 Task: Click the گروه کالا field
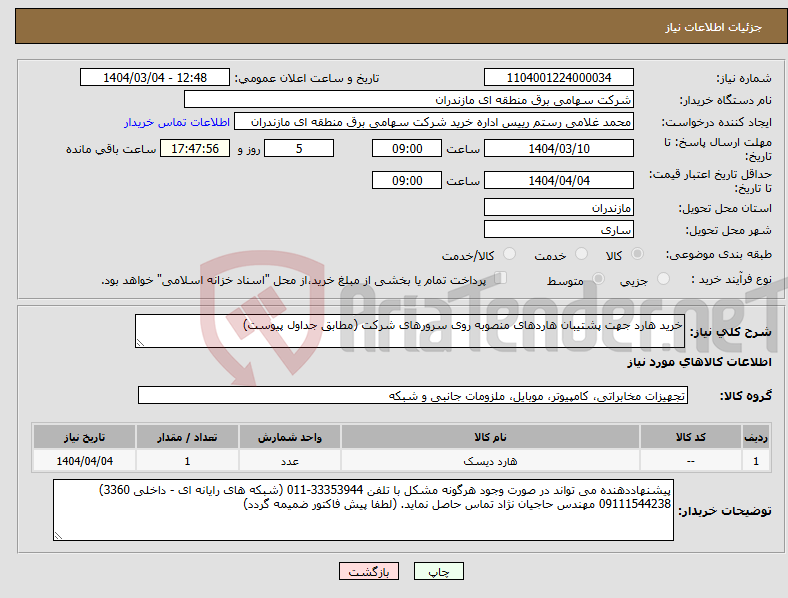click(x=413, y=395)
